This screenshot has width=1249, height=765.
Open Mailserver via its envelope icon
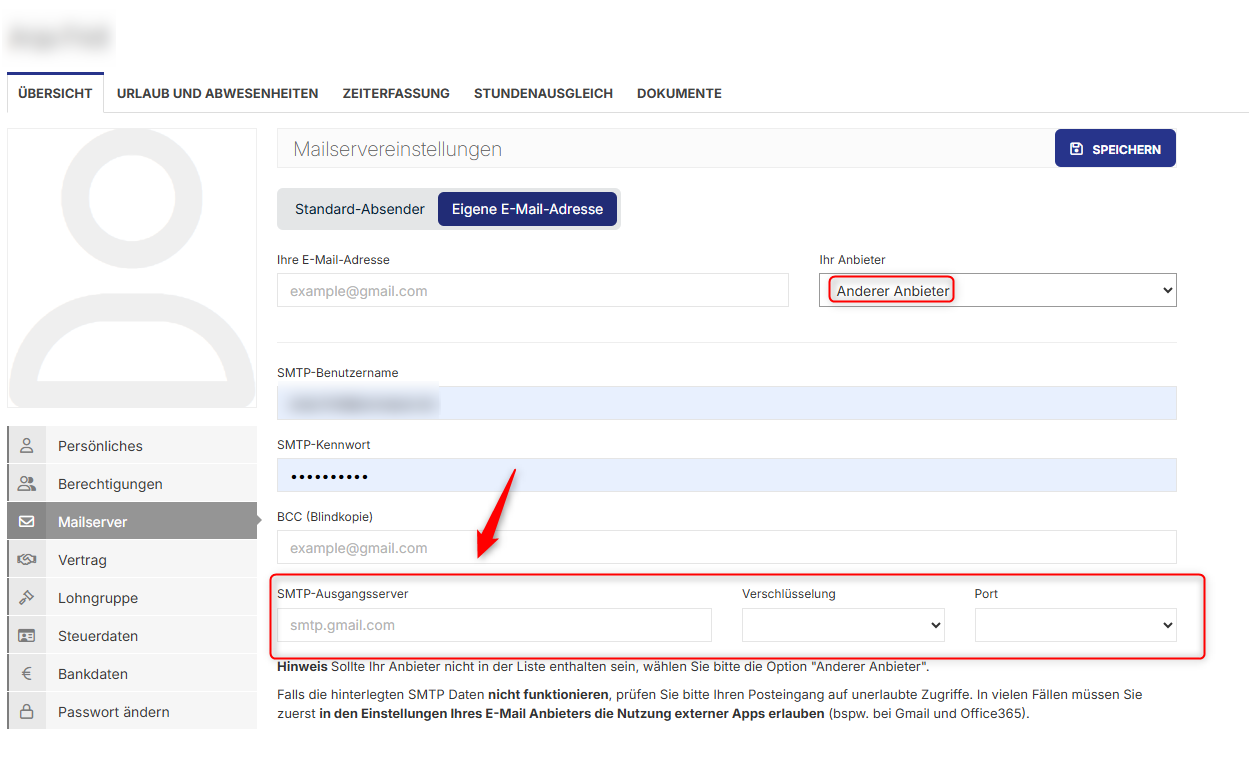pos(26,520)
